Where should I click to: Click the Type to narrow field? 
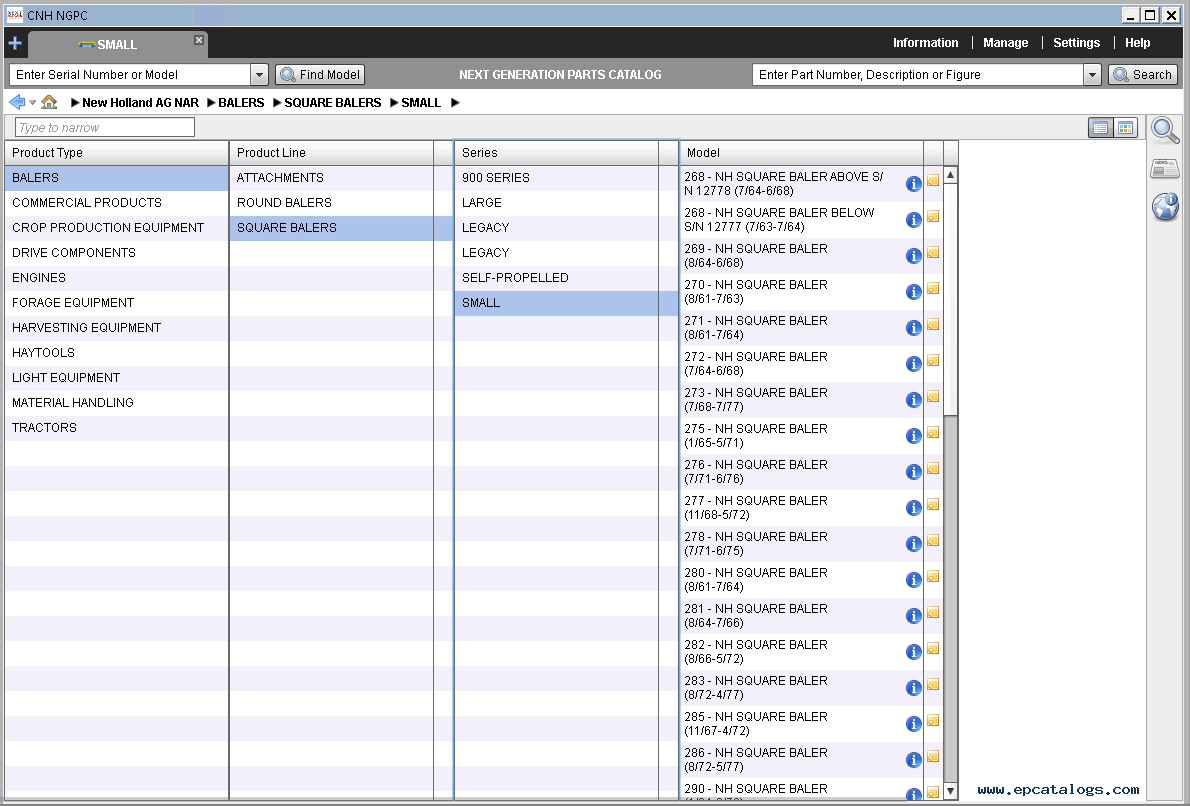[105, 128]
